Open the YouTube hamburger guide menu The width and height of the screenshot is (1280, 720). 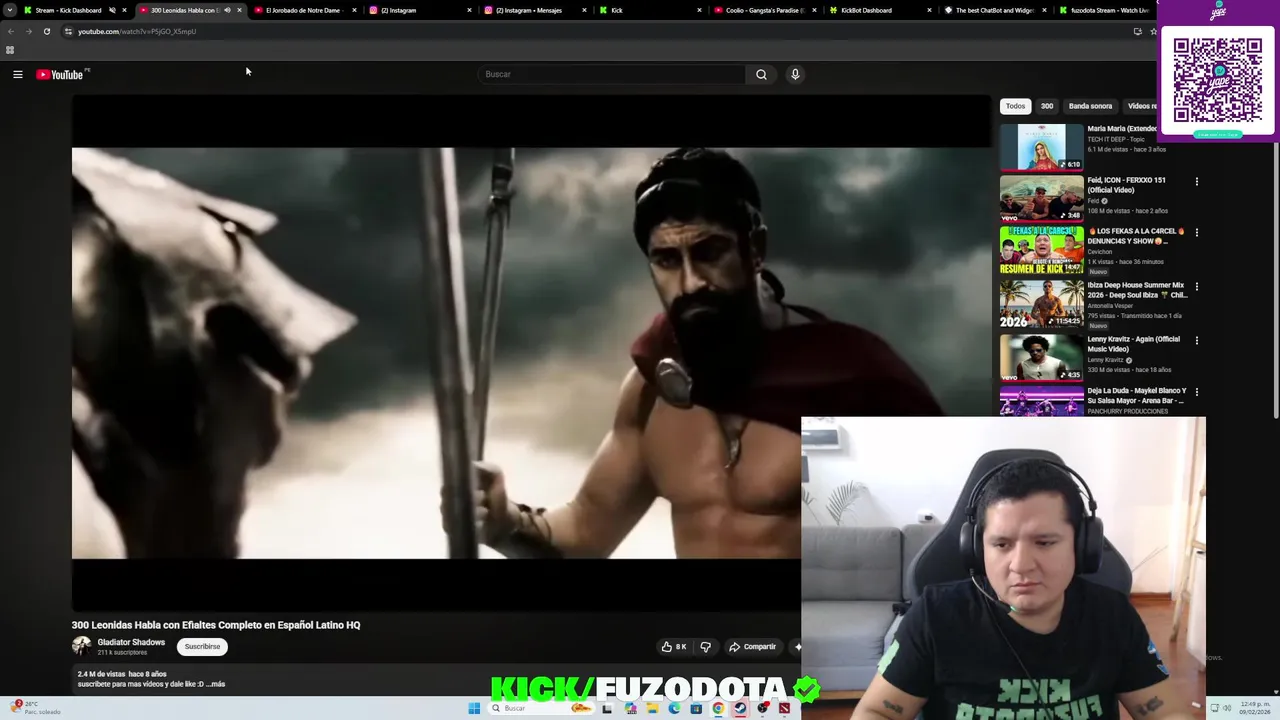pos(17,74)
